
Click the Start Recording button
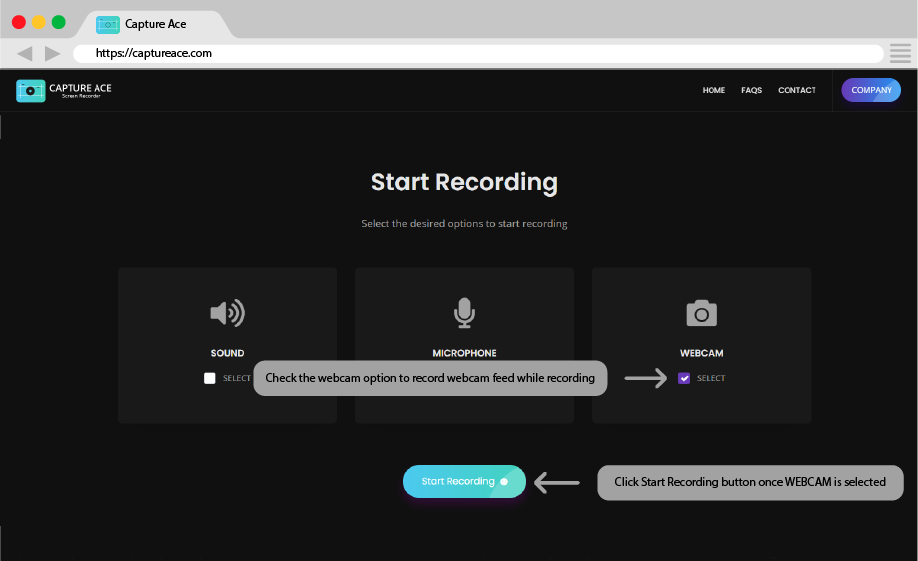click(464, 481)
